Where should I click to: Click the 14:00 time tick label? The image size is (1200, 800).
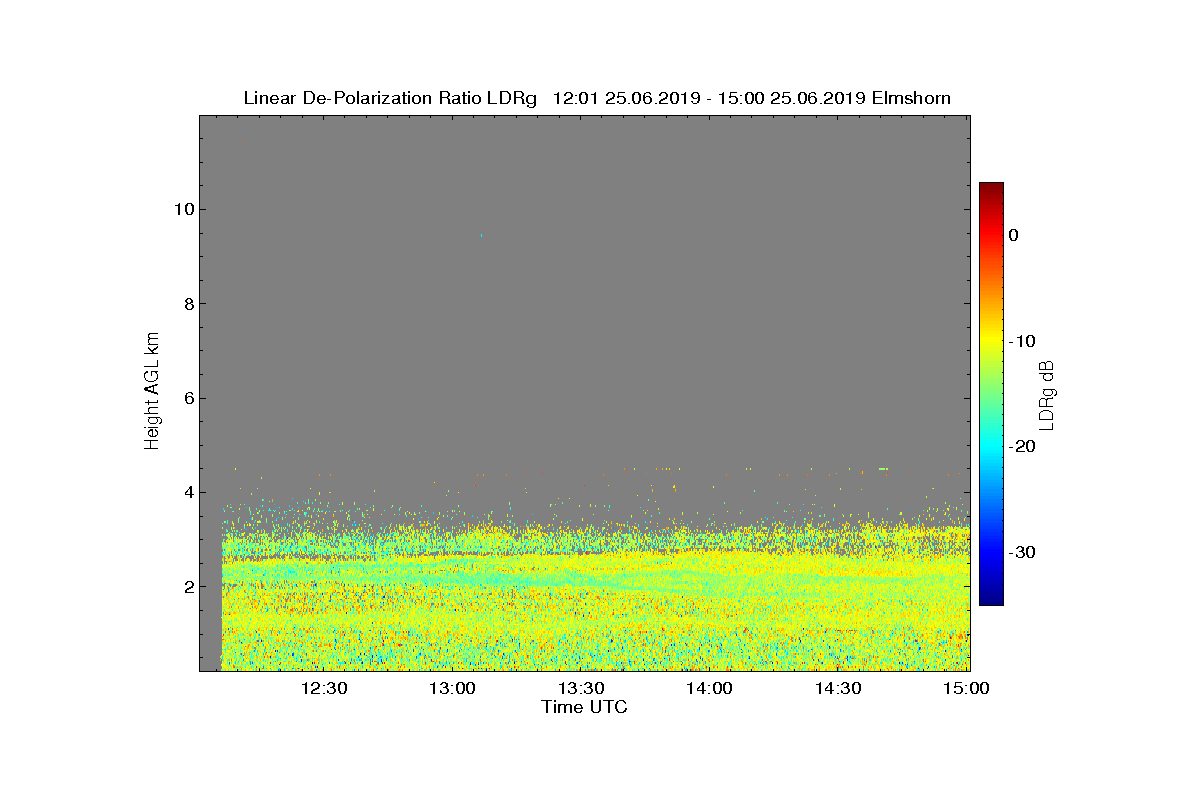point(709,688)
